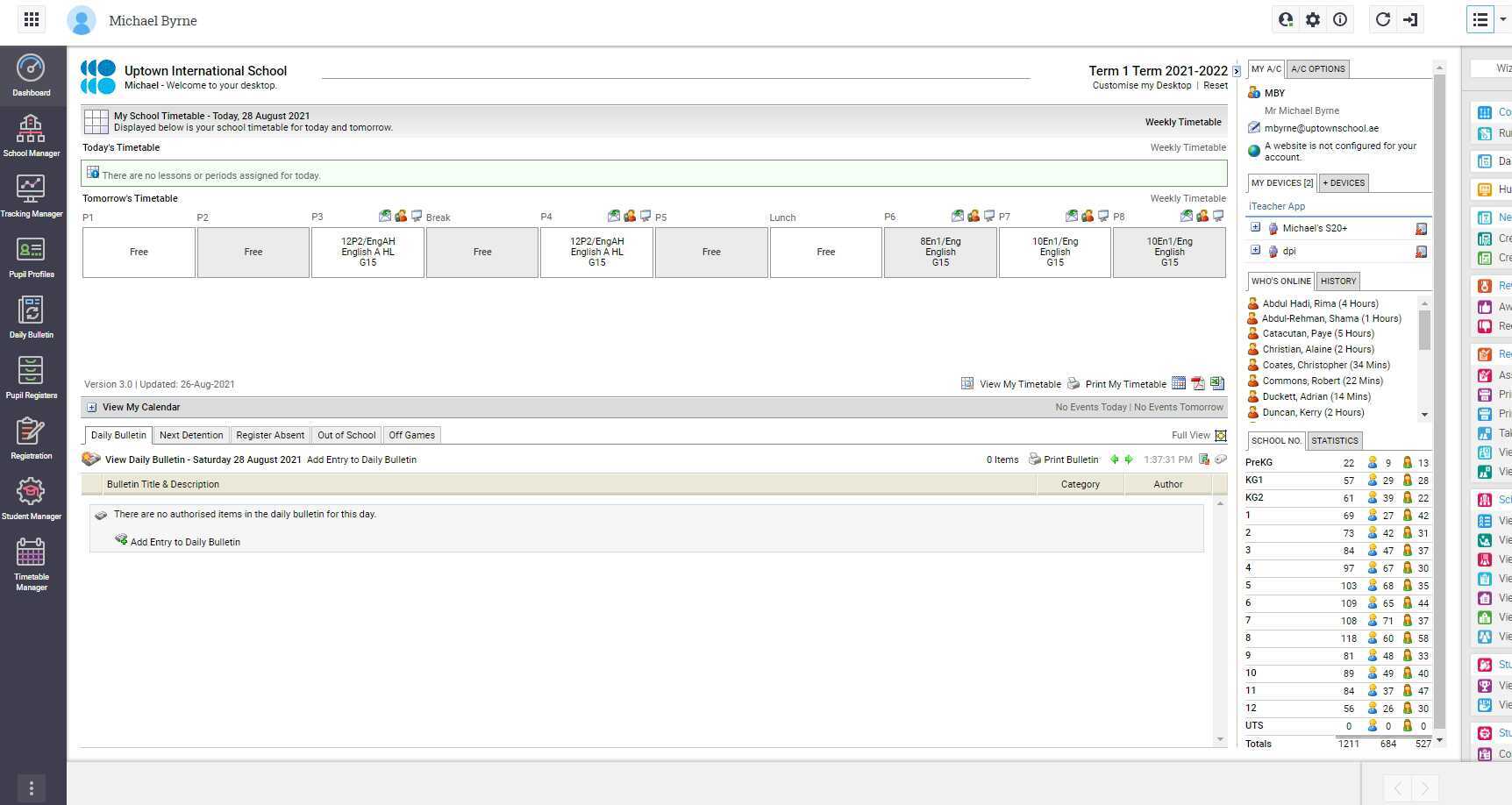The width and height of the screenshot is (1512, 805).
Task: Export the timetable as PDF
Action: [x=1198, y=383]
